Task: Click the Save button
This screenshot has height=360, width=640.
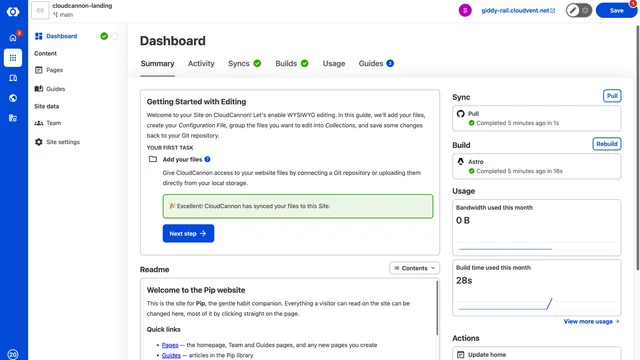Action: (x=616, y=10)
